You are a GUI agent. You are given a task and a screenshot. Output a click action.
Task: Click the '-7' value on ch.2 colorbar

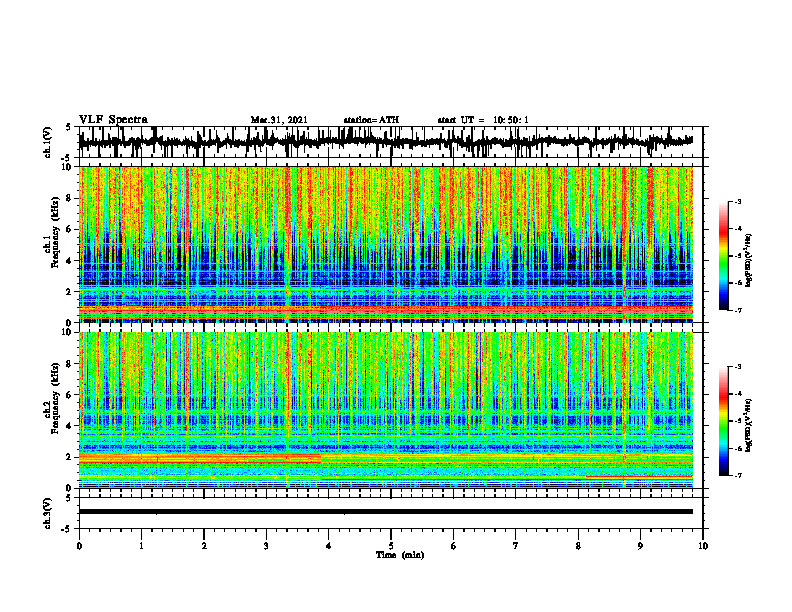(x=737, y=476)
